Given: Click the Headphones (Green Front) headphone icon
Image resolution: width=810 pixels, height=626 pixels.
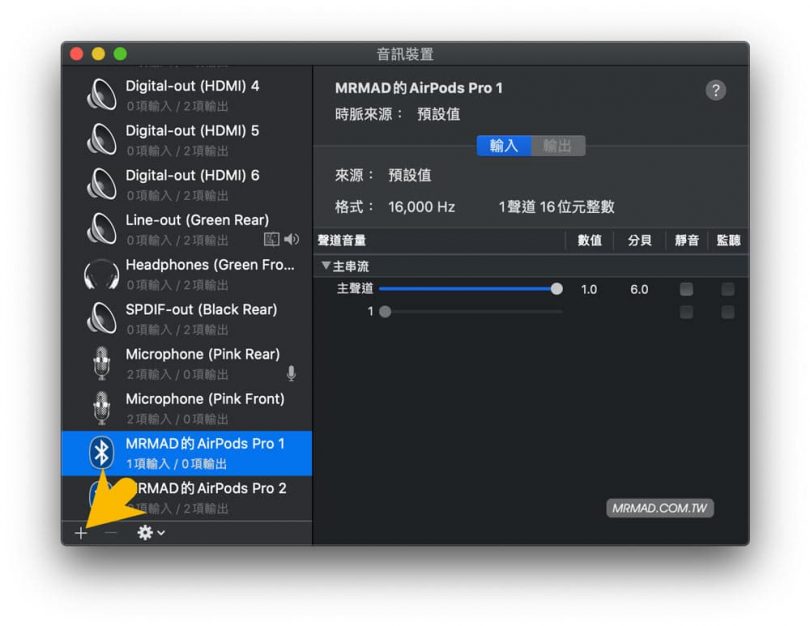Looking at the screenshot, I should (102, 274).
